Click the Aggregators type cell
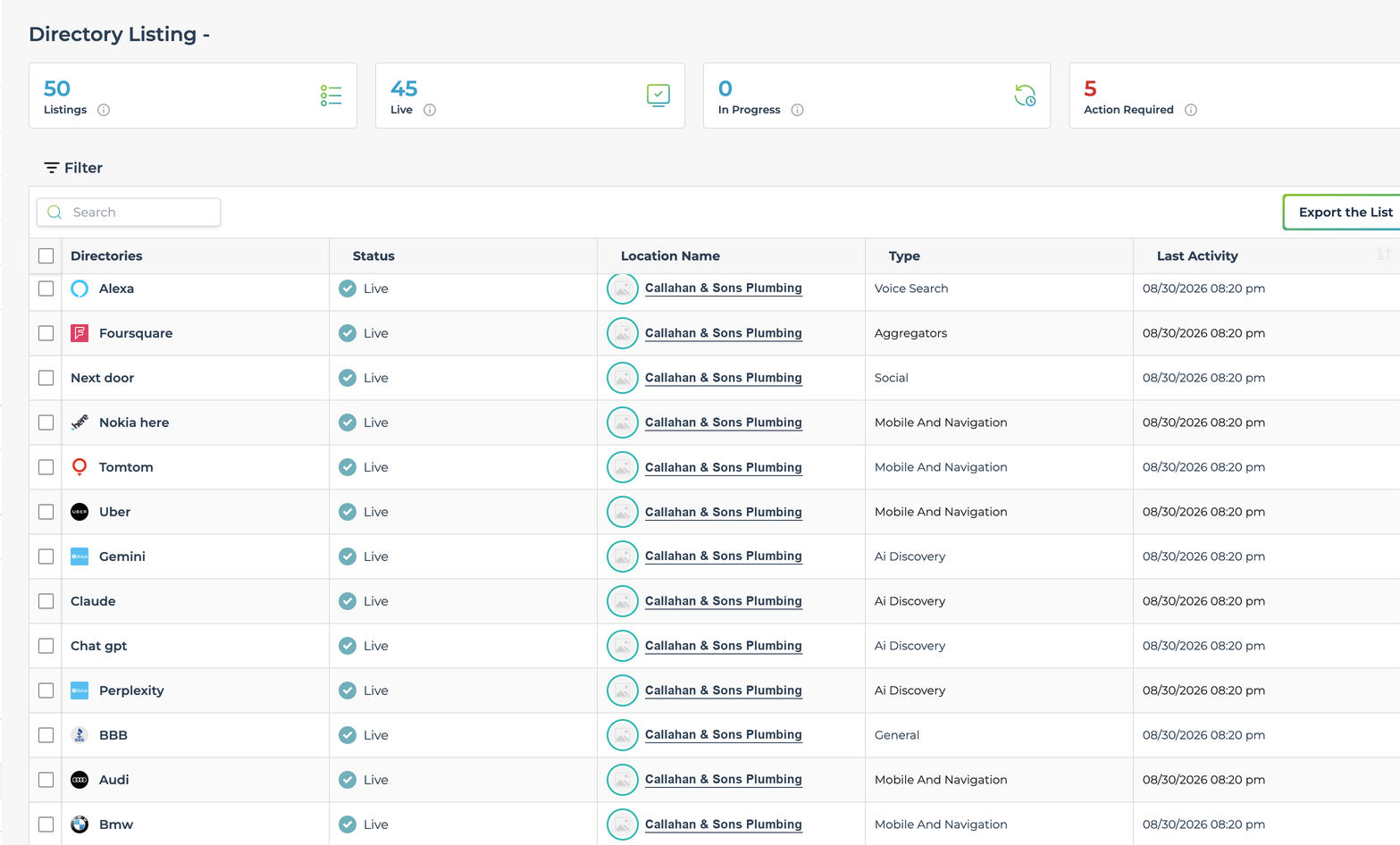Image resolution: width=1400 pixels, height=845 pixels. tap(910, 333)
